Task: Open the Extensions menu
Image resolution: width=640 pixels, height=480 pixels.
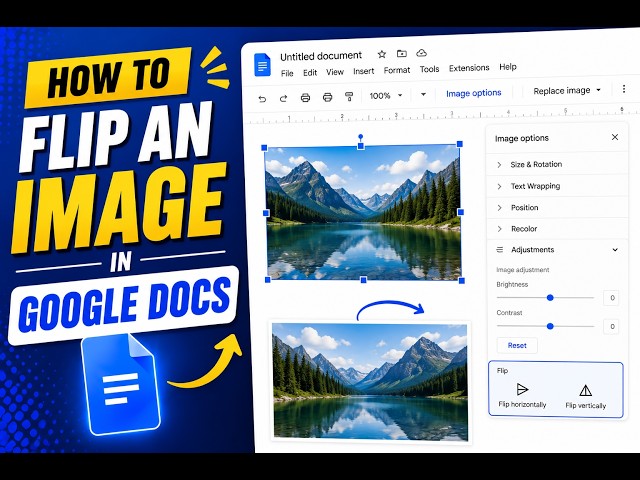Action: pyautogui.click(x=469, y=68)
